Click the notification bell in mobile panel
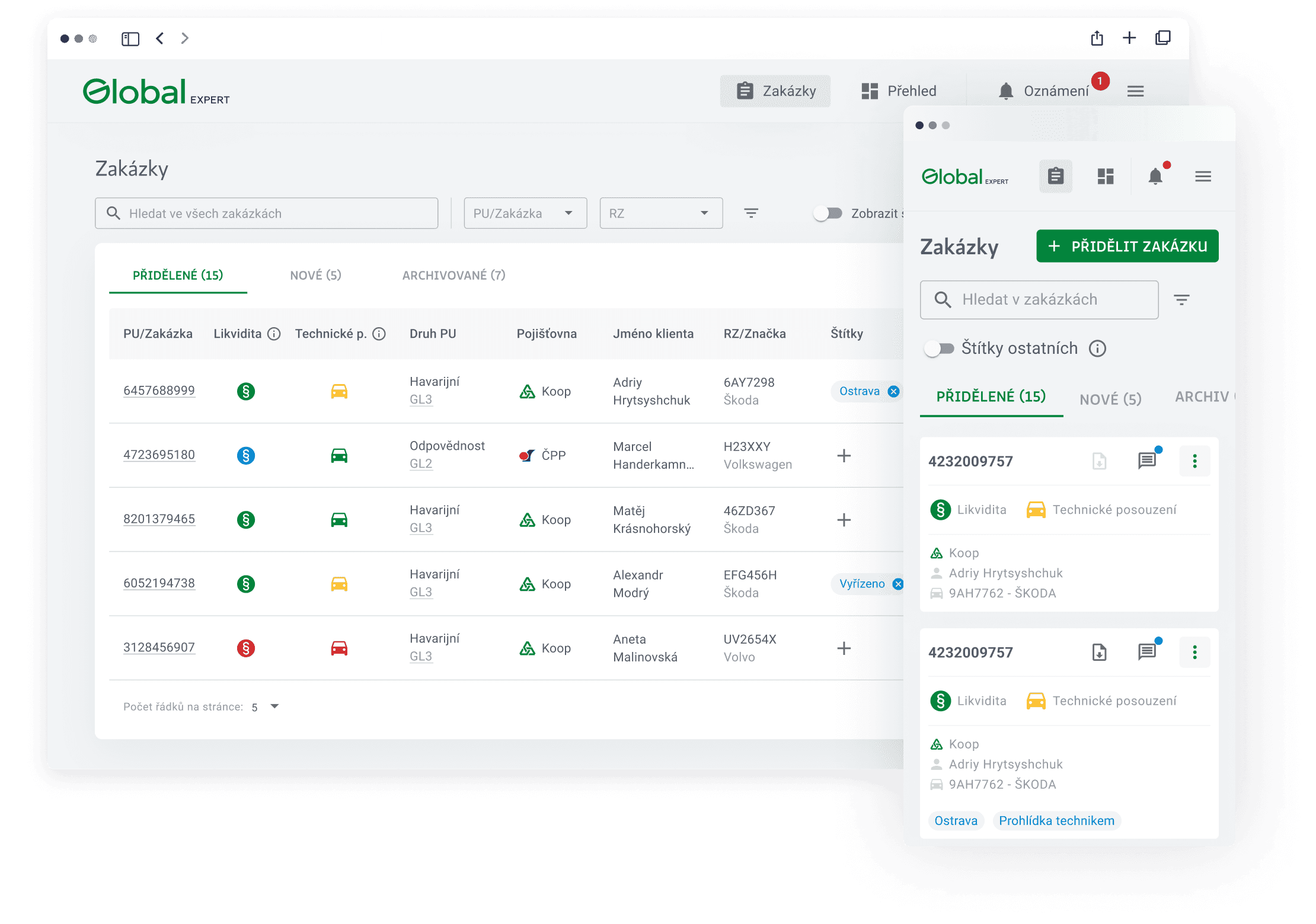The height and width of the screenshot is (924, 1316). (1155, 176)
